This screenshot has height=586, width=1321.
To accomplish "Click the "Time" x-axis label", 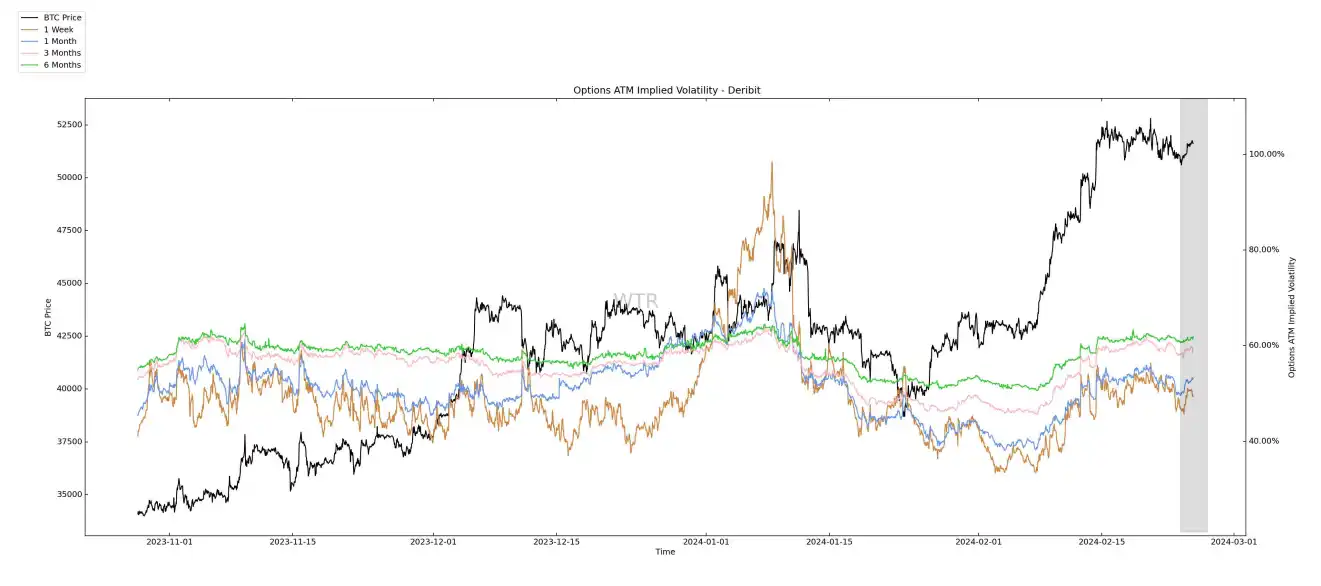I will [665, 552].
